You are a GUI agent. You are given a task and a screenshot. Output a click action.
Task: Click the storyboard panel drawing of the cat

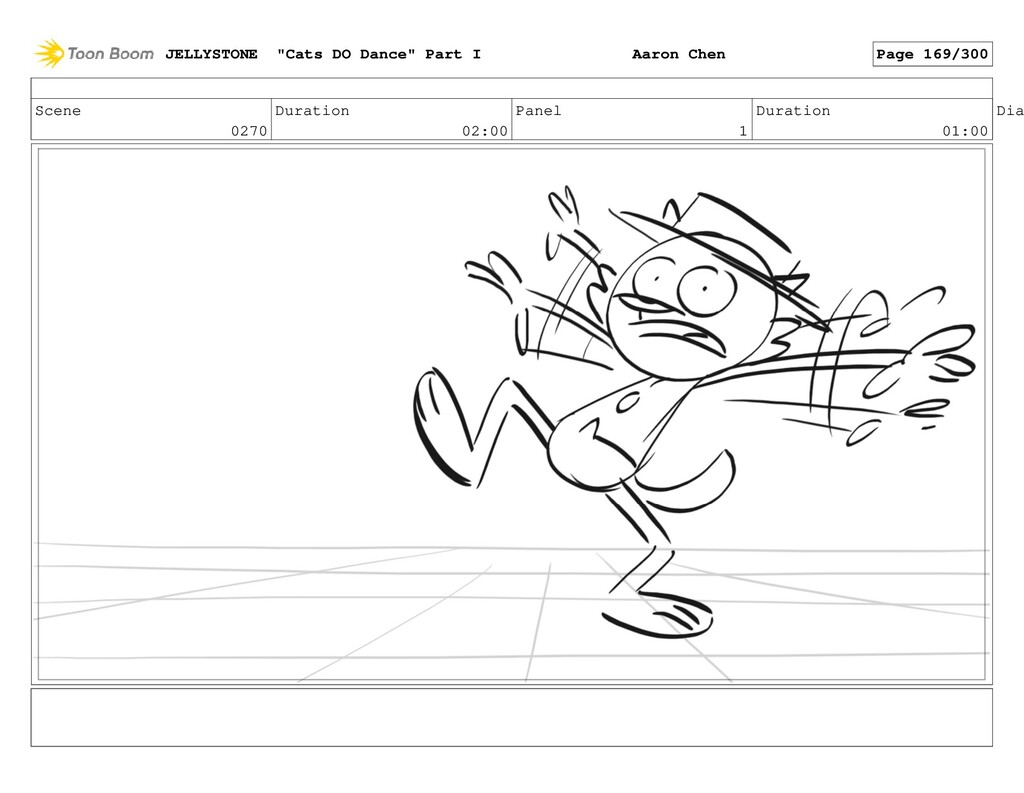coord(511,414)
